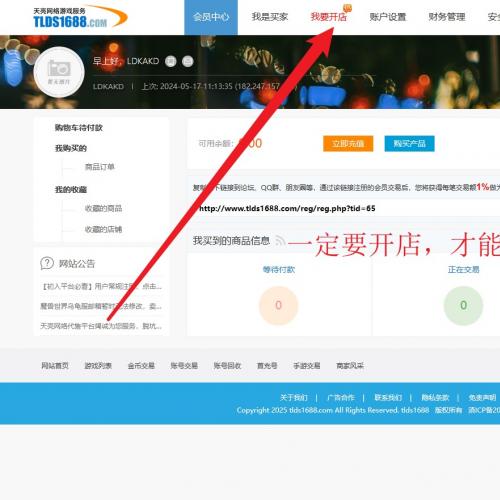Select 收藏的商品 in the sidebar
Screen dimensions: 500x500
tap(103, 209)
